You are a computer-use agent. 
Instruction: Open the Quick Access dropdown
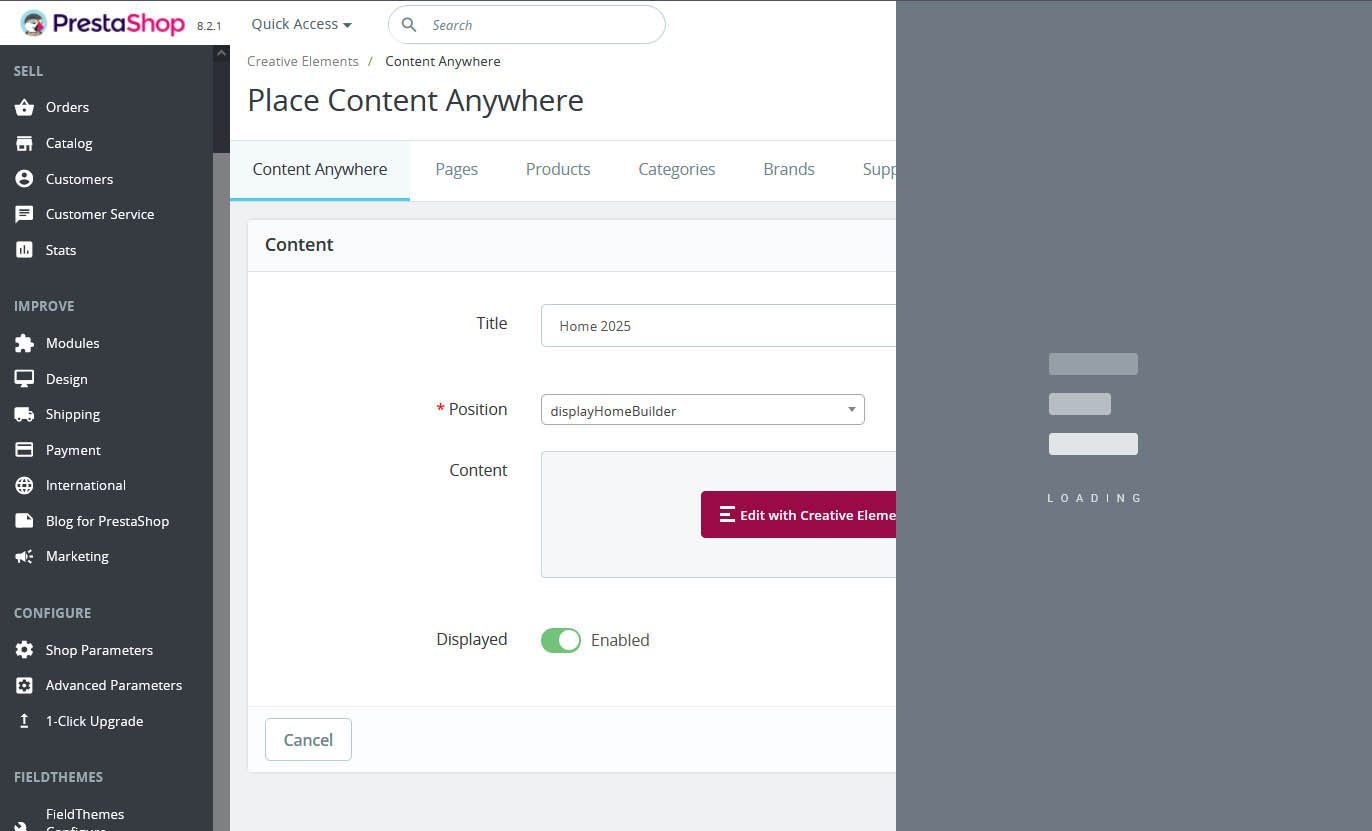(301, 24)
